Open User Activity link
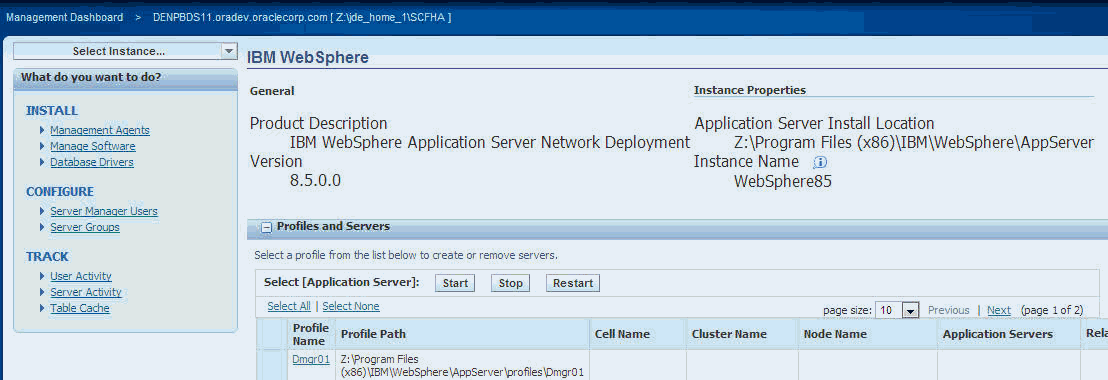Screen dimensions: 1108x380 tap(81, 276)
